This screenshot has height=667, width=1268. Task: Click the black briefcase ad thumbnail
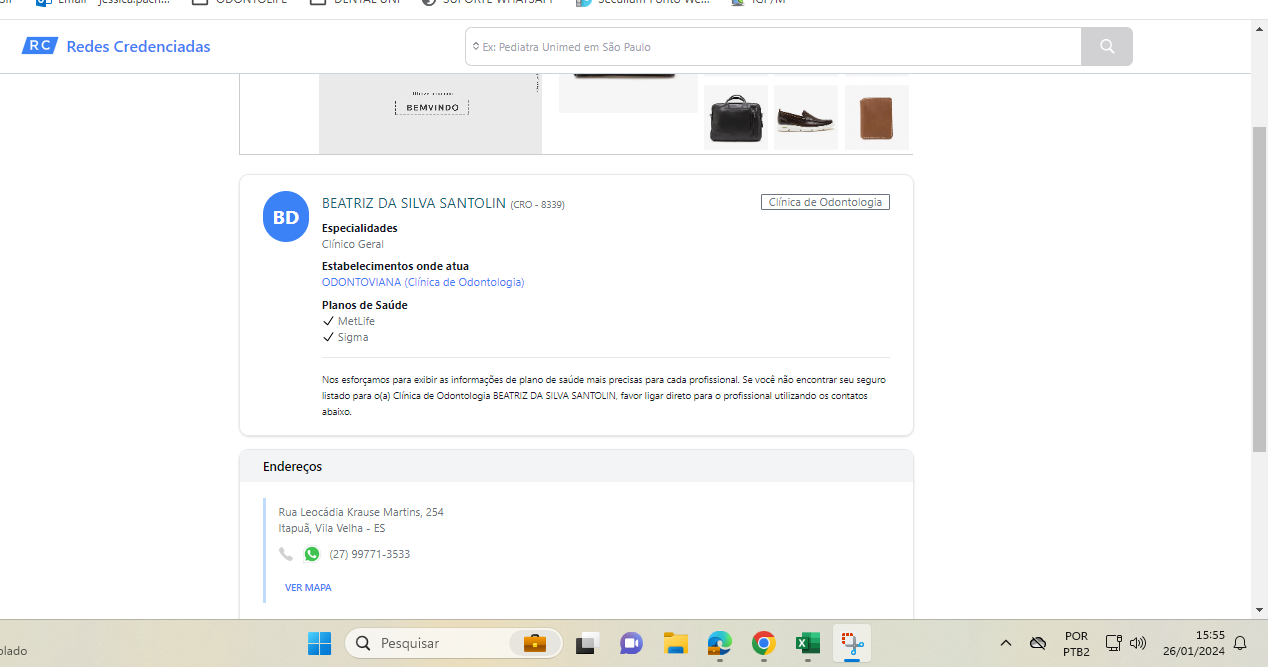(x=736, y=117)
